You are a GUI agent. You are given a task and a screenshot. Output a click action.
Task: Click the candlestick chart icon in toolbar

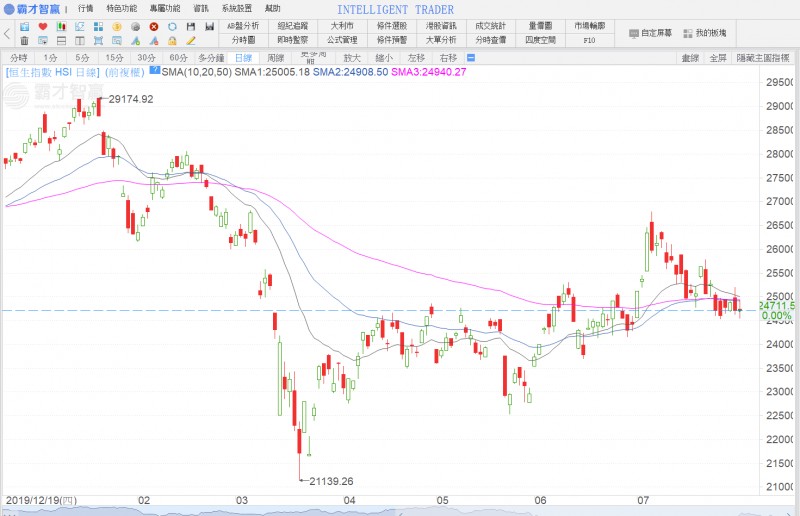62,26
